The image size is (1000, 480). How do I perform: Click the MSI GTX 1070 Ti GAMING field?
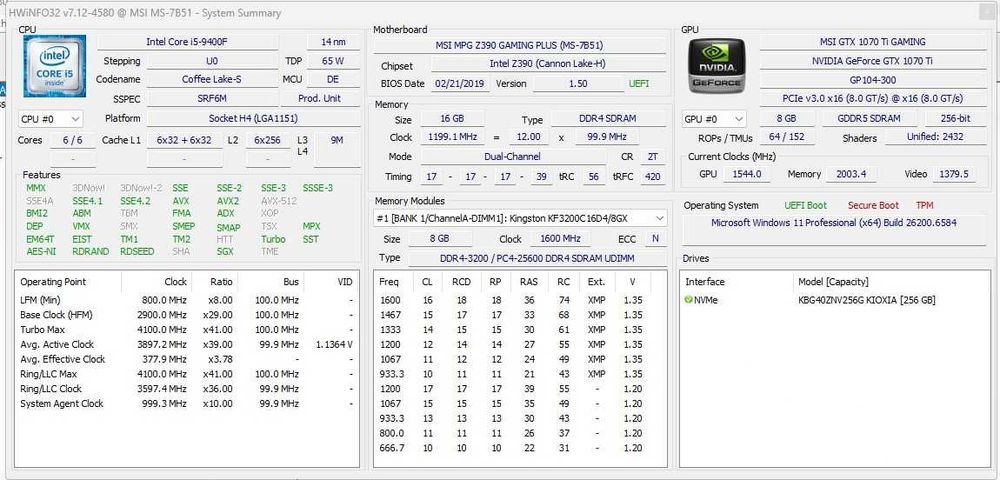[x=872, y=42]
